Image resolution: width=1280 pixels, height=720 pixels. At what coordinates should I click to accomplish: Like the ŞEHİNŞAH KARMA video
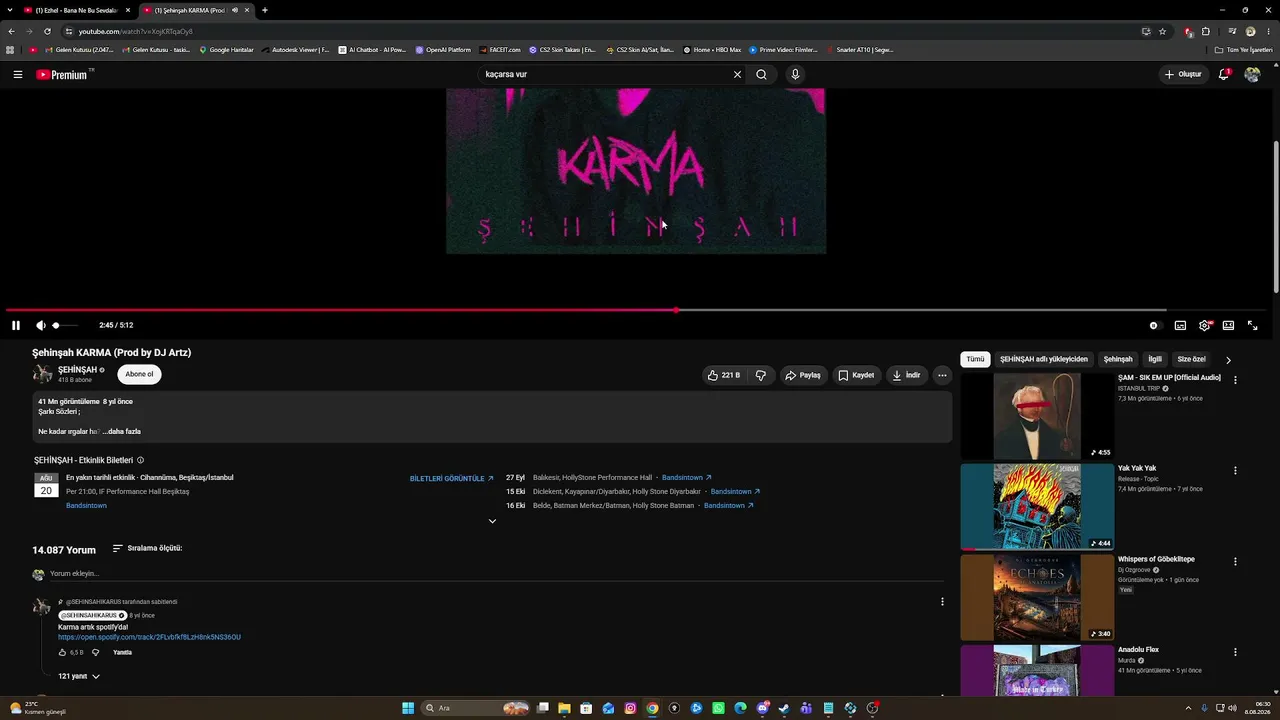click(x=723, y=375)
